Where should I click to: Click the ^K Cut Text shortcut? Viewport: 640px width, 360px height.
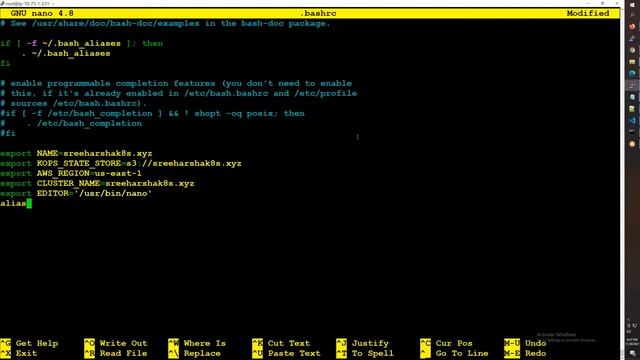click(281, 343)
